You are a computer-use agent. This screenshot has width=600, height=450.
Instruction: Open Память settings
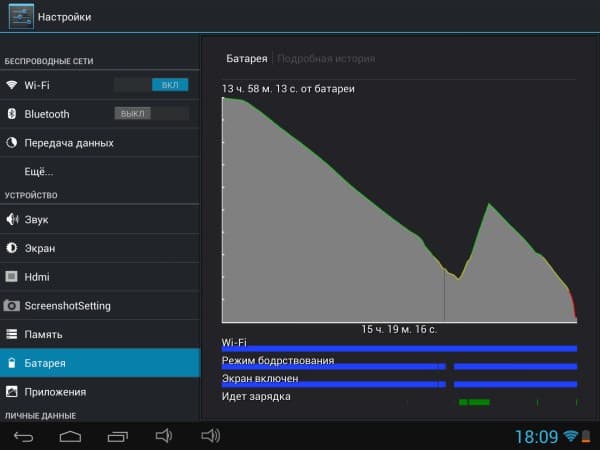pyautogui.click(x=100, y=334)
